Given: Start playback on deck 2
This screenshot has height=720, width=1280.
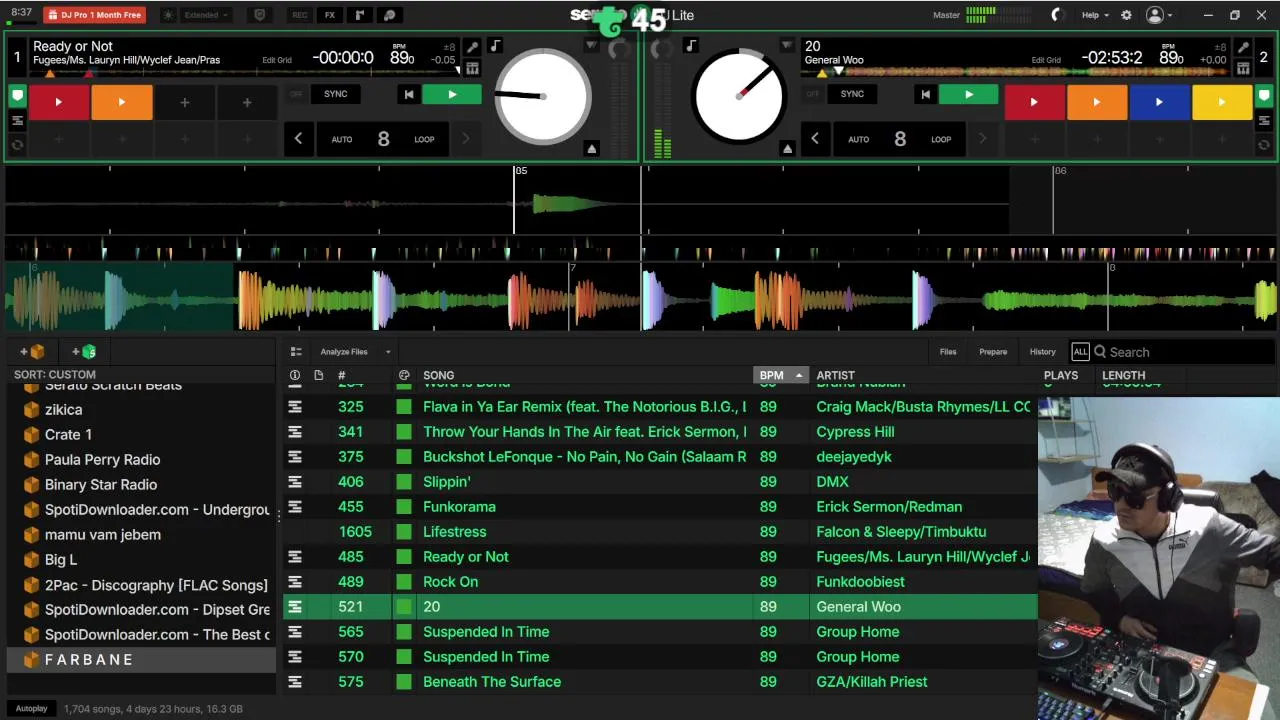Looking at the screenshot, I should point(968,94).
